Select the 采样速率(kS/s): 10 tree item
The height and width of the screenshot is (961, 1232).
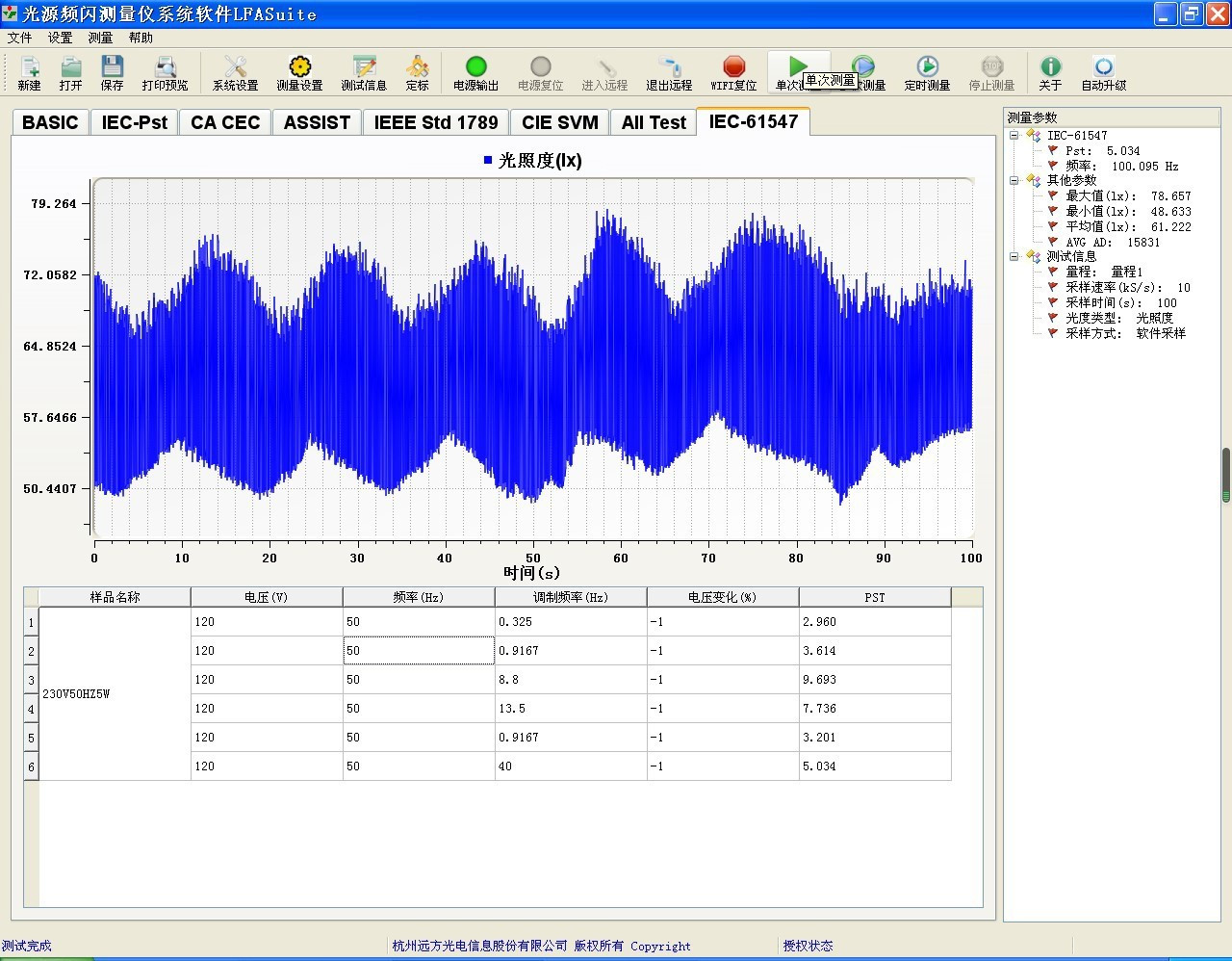(1128, 288)
